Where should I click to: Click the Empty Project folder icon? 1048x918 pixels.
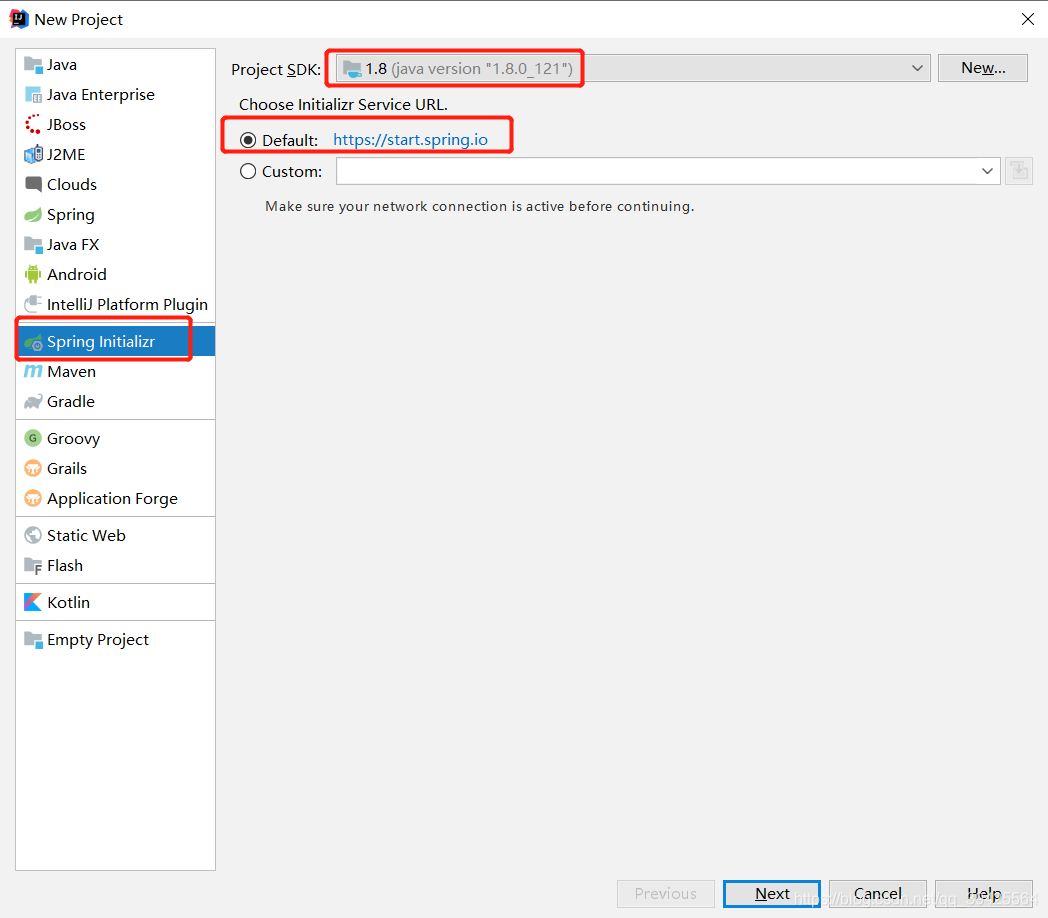(33, 639)
